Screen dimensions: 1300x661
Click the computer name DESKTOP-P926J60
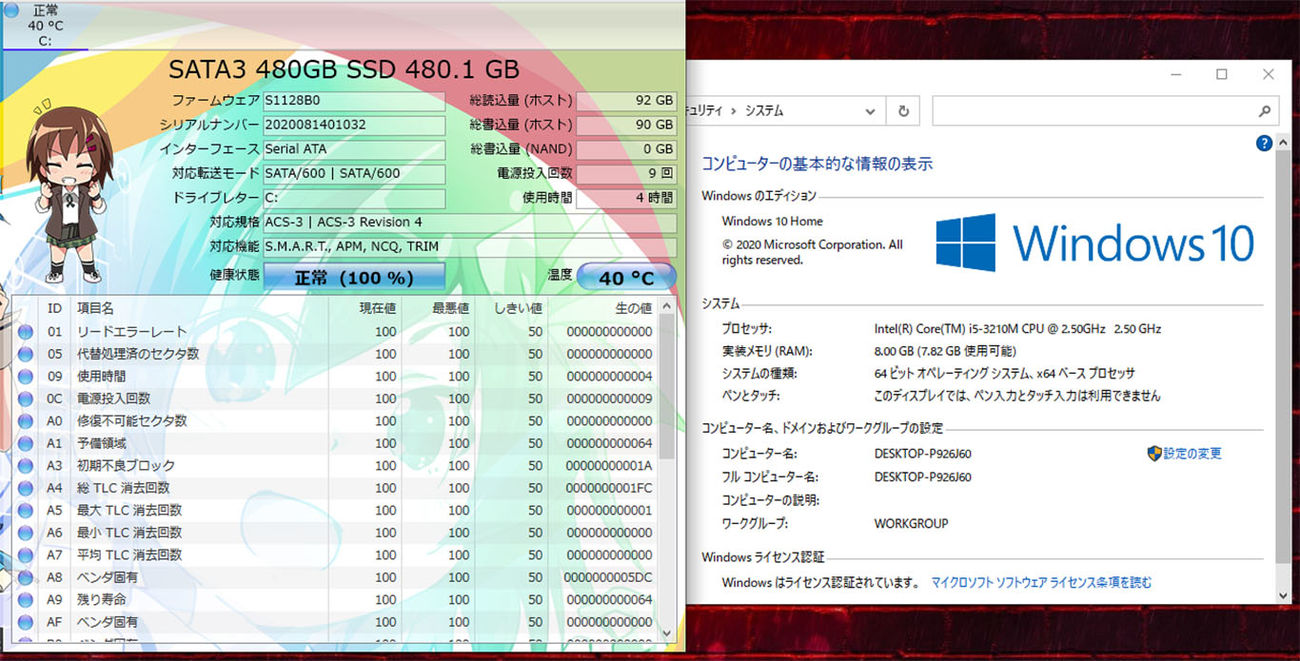[923, 453]
